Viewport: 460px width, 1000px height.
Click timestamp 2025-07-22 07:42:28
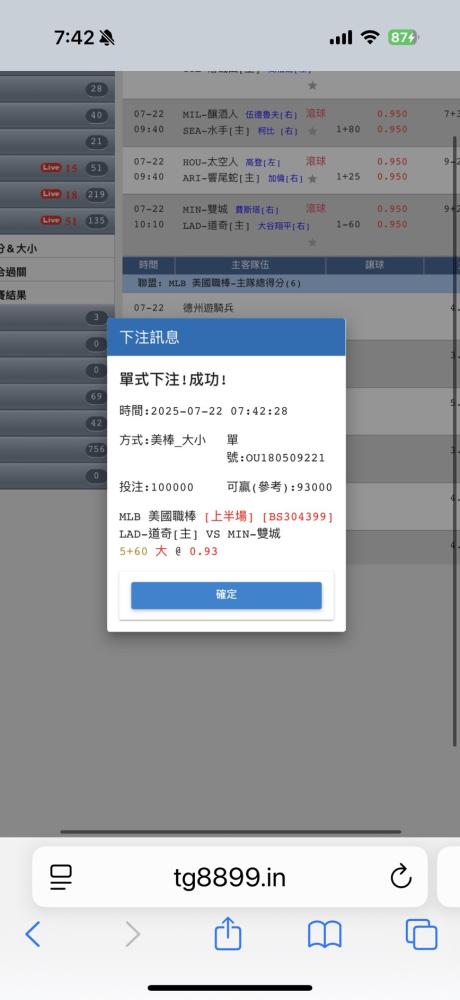pyautogui.click(x=219, y=411)
